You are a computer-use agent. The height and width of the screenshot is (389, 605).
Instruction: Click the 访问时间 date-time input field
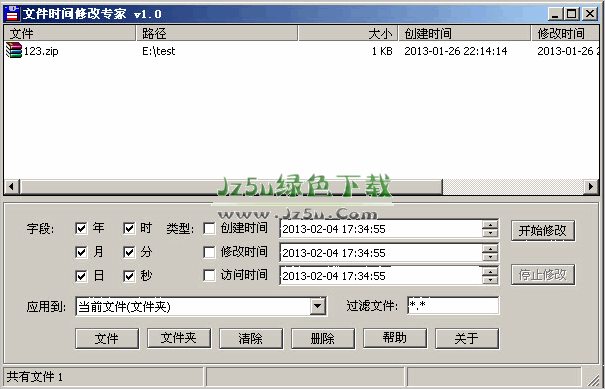coord(381,276)
